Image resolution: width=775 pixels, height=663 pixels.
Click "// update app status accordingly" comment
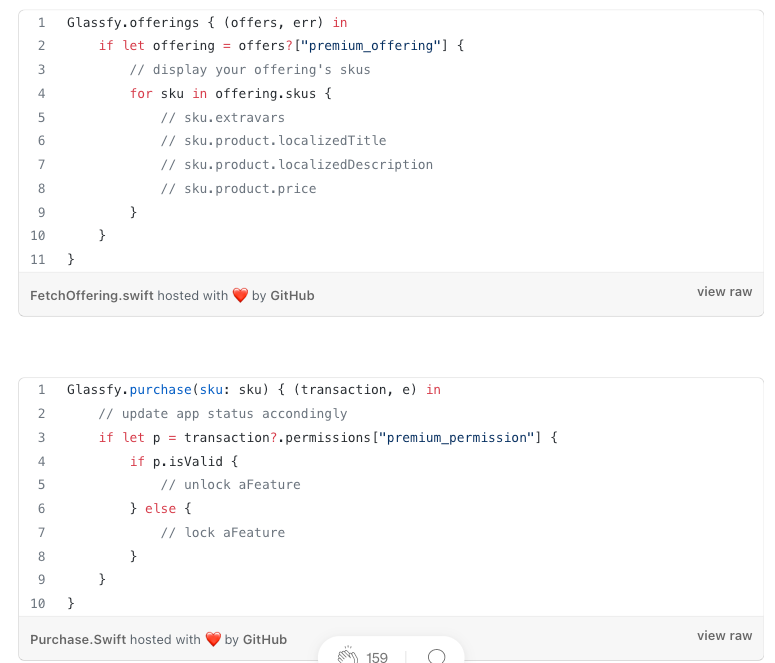(222, 414)
